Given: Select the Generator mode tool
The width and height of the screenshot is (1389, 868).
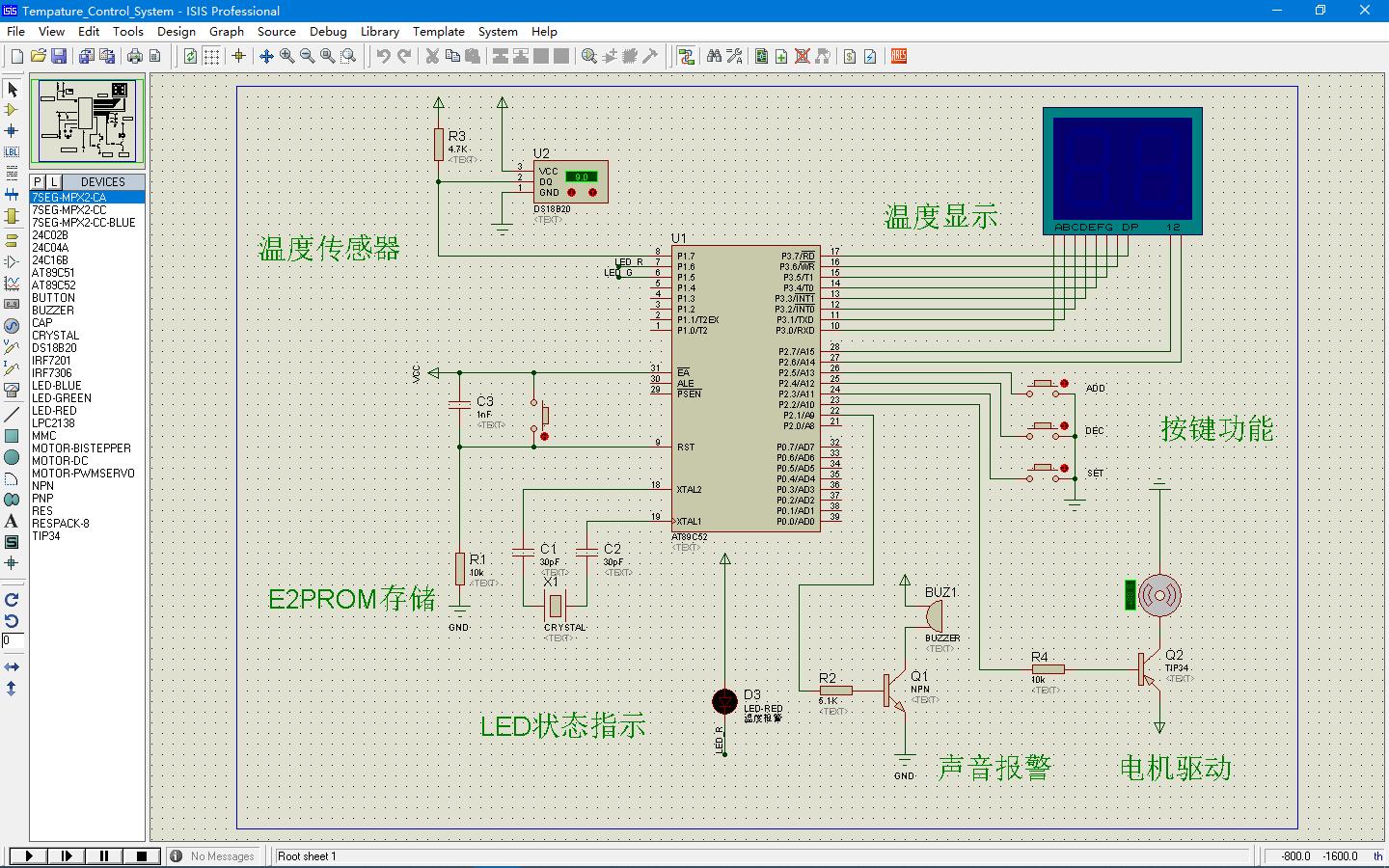Looking at the screenshot, I should 12,326.
